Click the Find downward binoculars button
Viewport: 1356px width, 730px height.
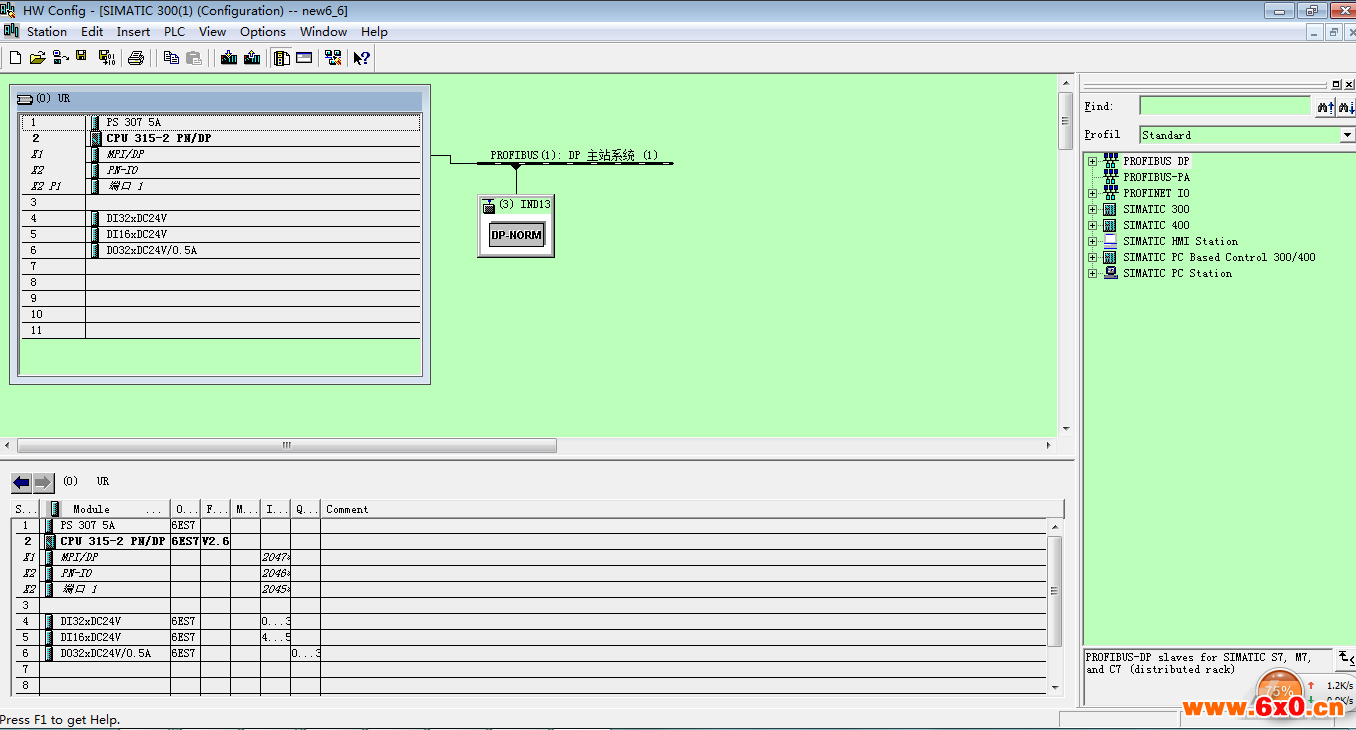tap(1346, 106)
